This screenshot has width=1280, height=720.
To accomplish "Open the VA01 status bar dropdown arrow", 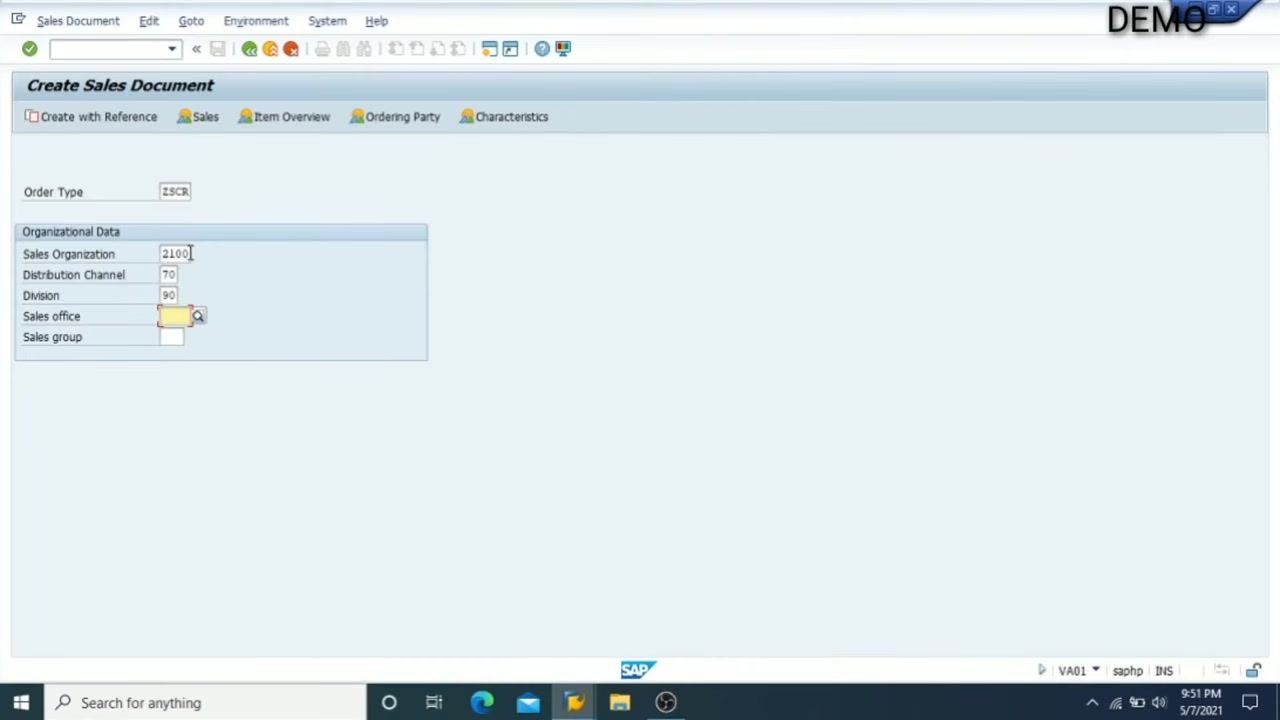I will (x=1096, y=671).
